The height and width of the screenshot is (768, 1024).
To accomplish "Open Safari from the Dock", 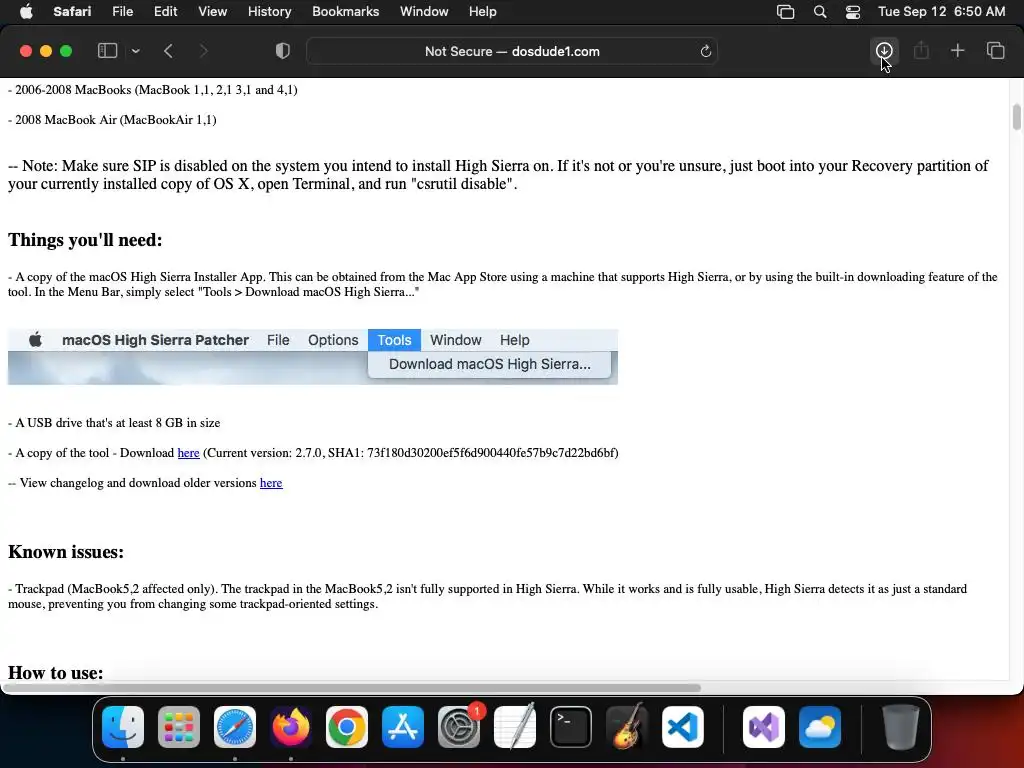I will coord(234,727).
